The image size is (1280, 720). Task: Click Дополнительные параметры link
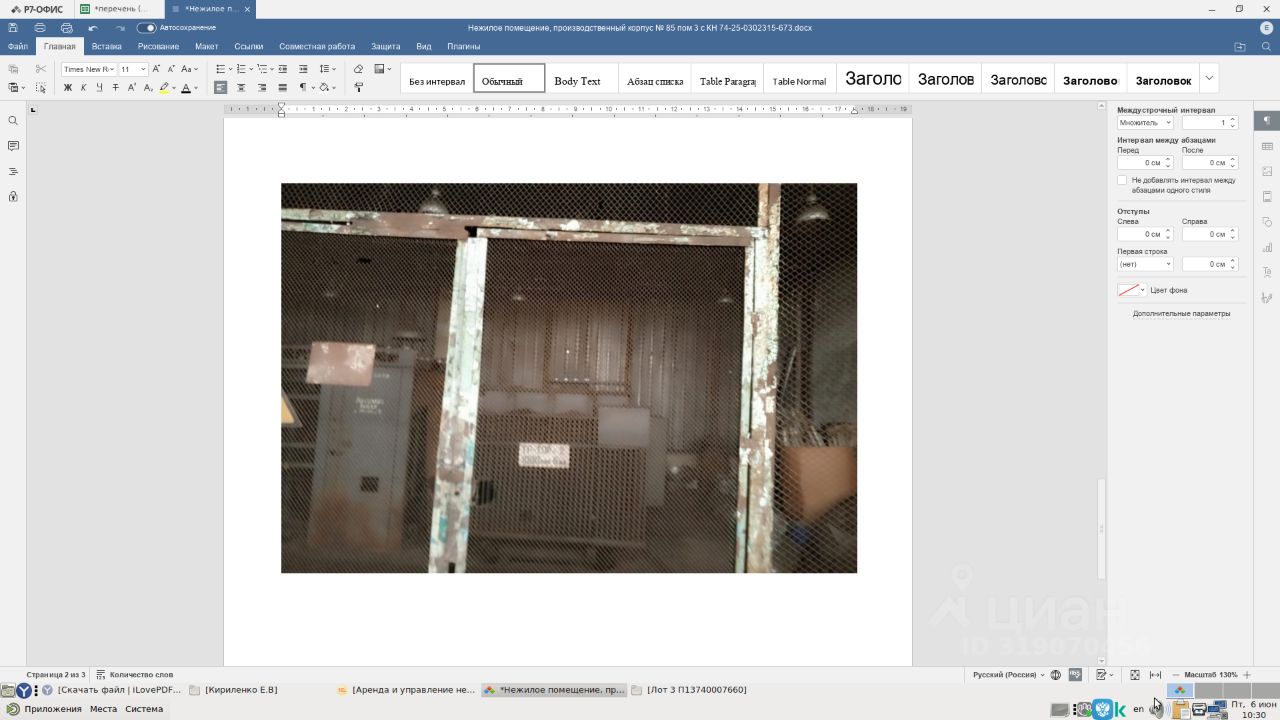pos(1181,314)
